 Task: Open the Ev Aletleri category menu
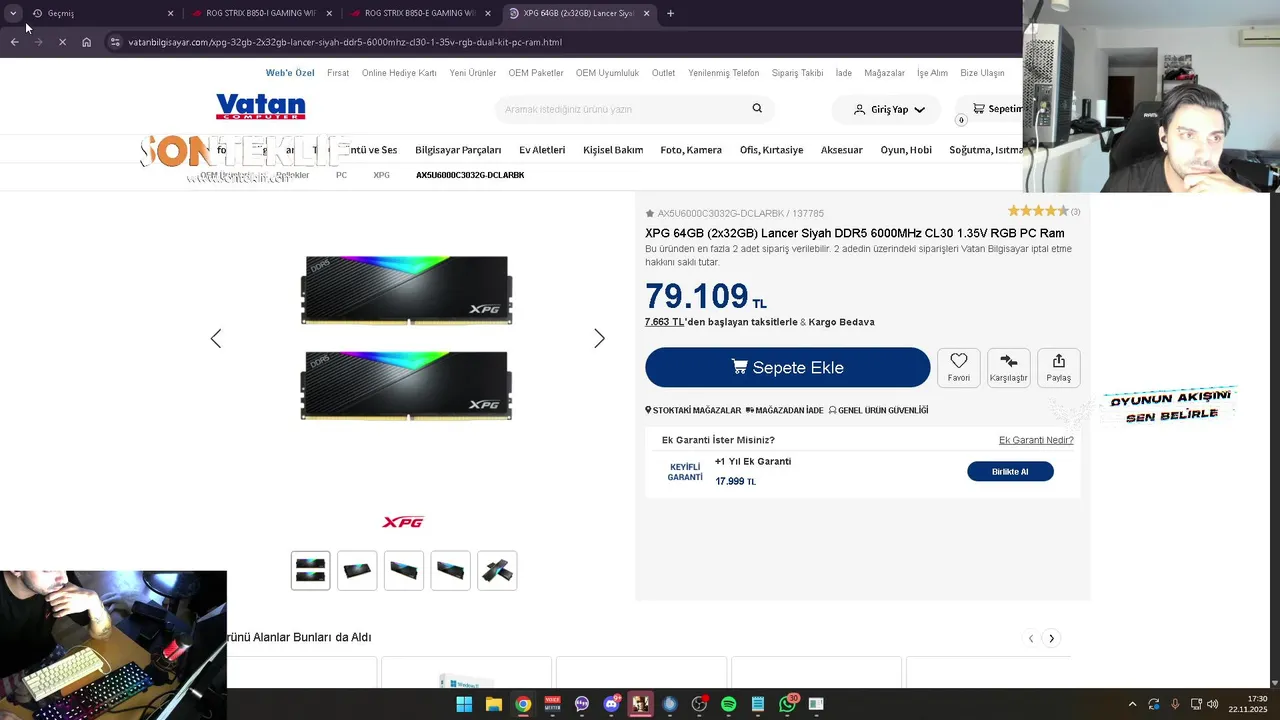tap(542, 150)
